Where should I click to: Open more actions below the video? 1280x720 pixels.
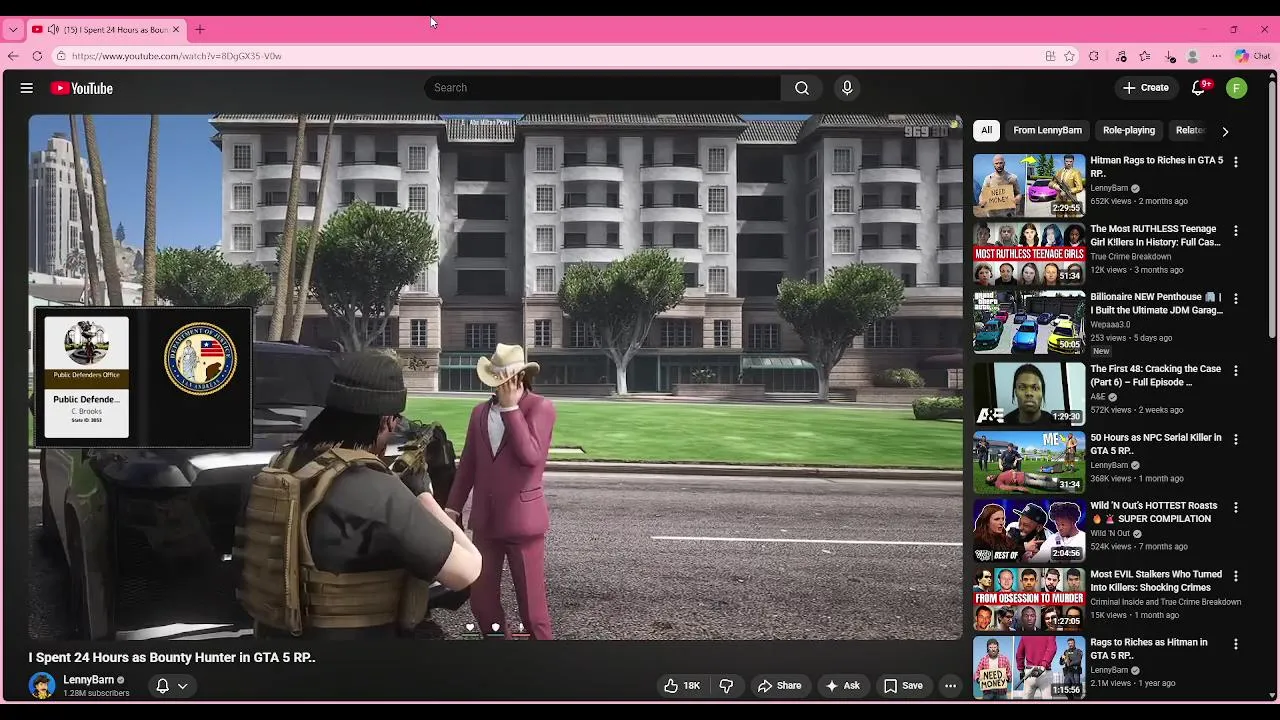pos(950,686)
